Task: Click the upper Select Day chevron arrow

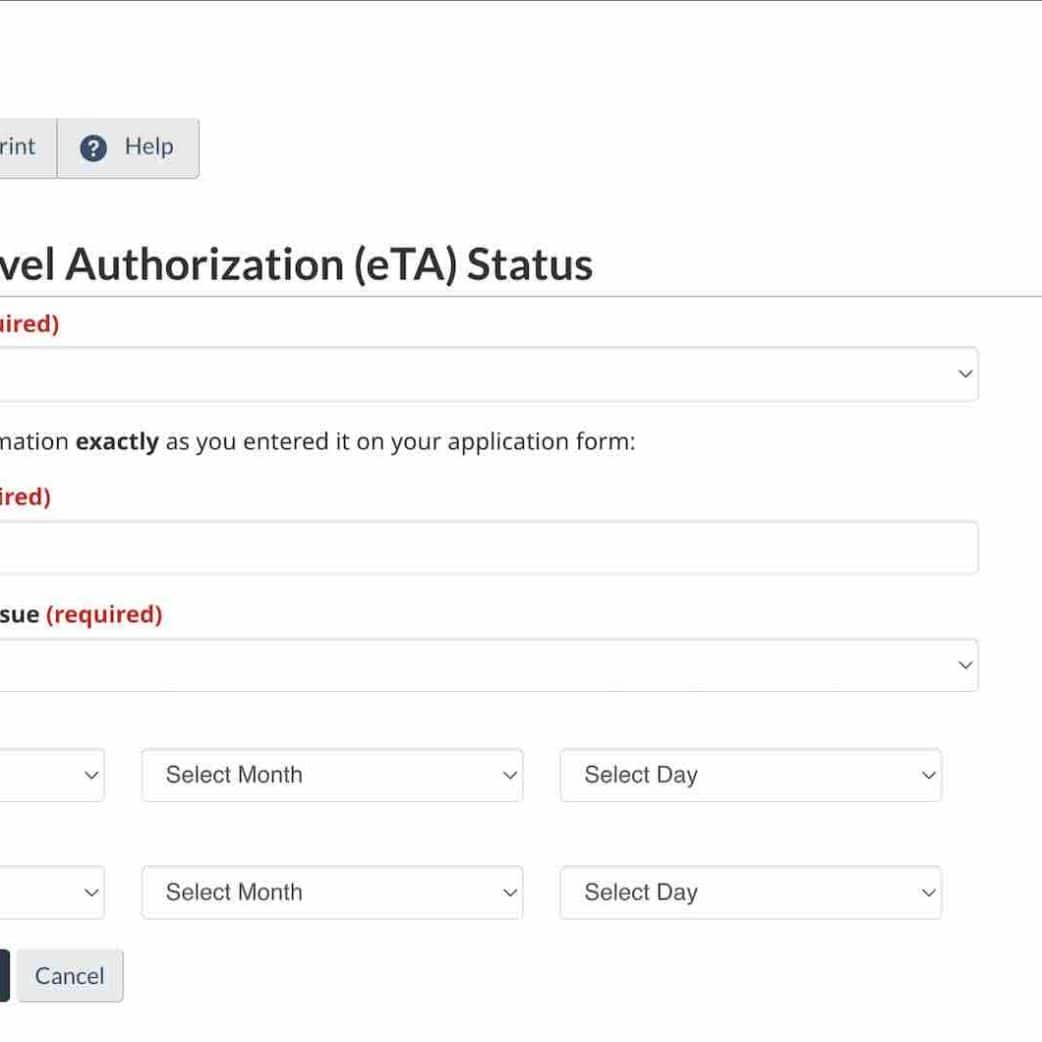Action: click(928, 775)
